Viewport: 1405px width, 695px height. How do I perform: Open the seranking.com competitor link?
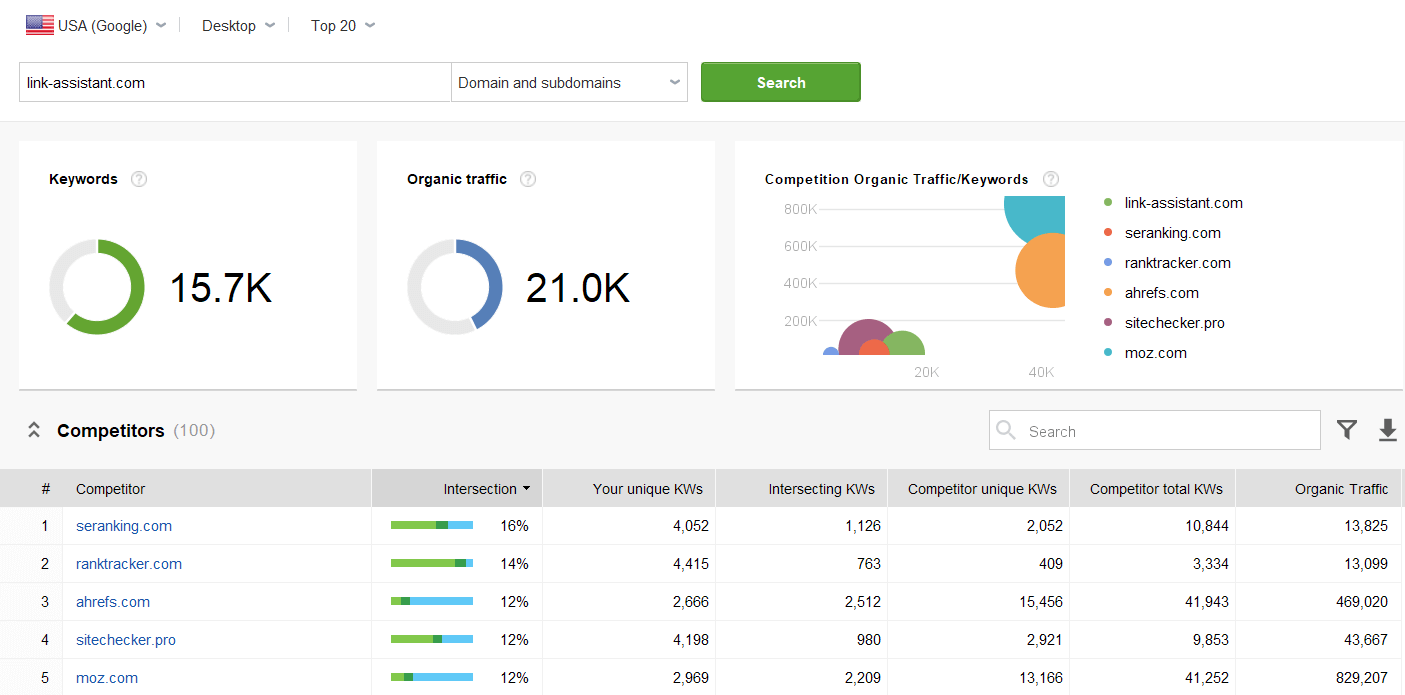tap(124, 526)
